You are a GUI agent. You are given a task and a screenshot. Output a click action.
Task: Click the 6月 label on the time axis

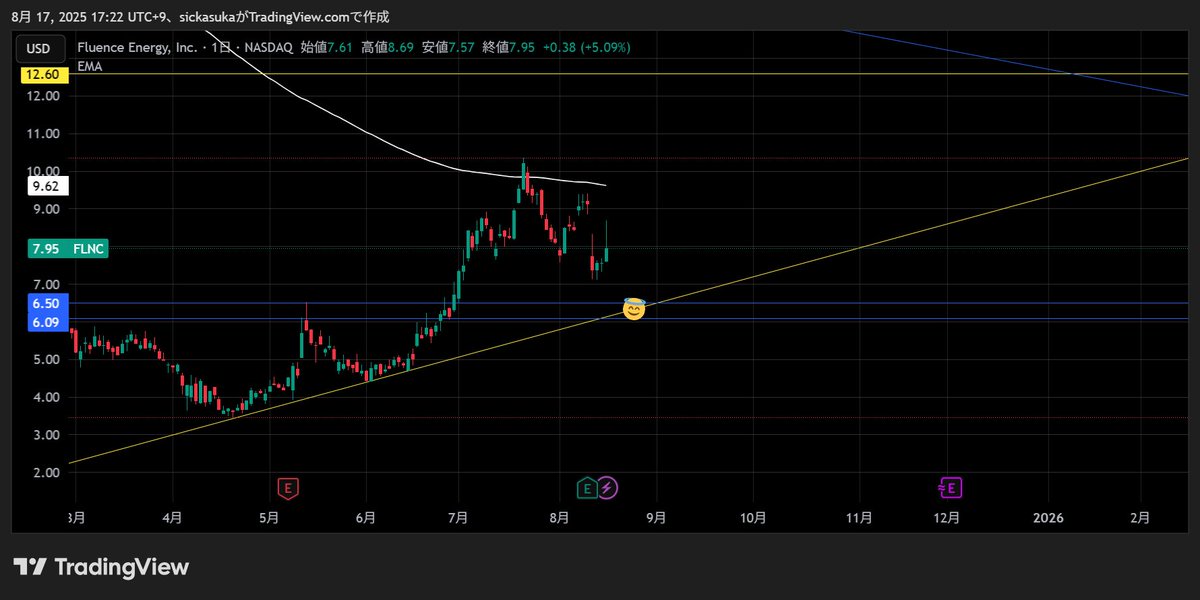pos(366,518)
